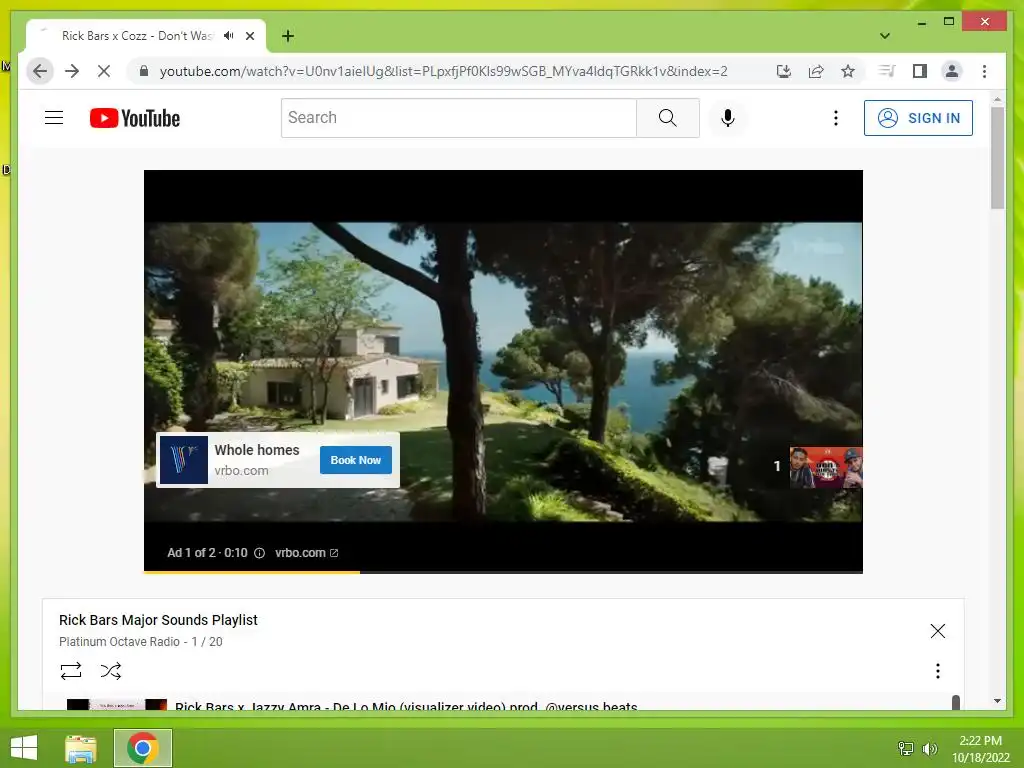The width and height of the screenshot is (1024, 768).
Task: Open the volume tray icon
Action: coord(929,748)
